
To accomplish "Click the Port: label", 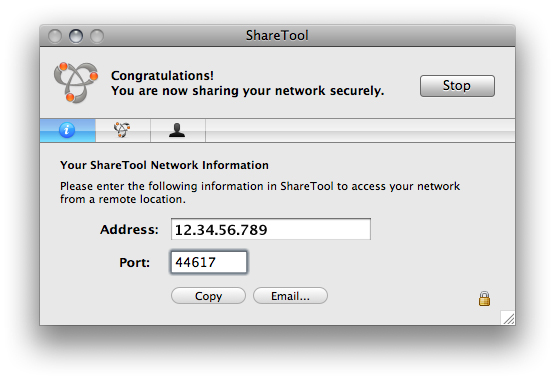I will pyautogui.click(x=135, y=263).
